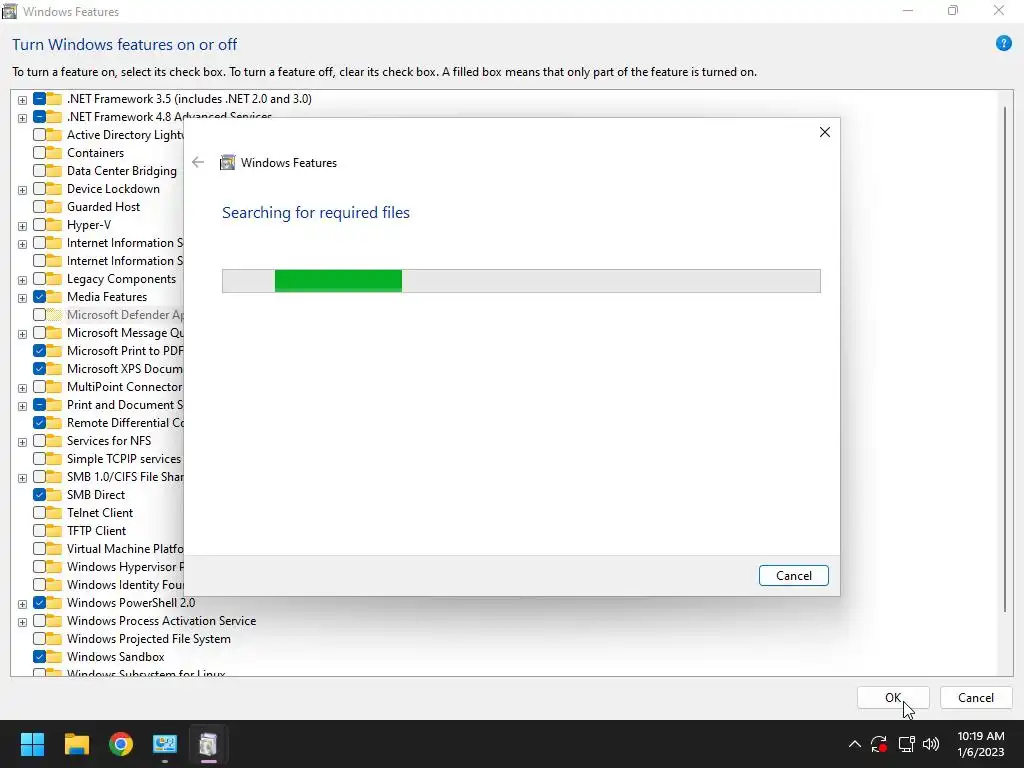Click the folder icon beside Services for NFS

[x=54, y=441]
